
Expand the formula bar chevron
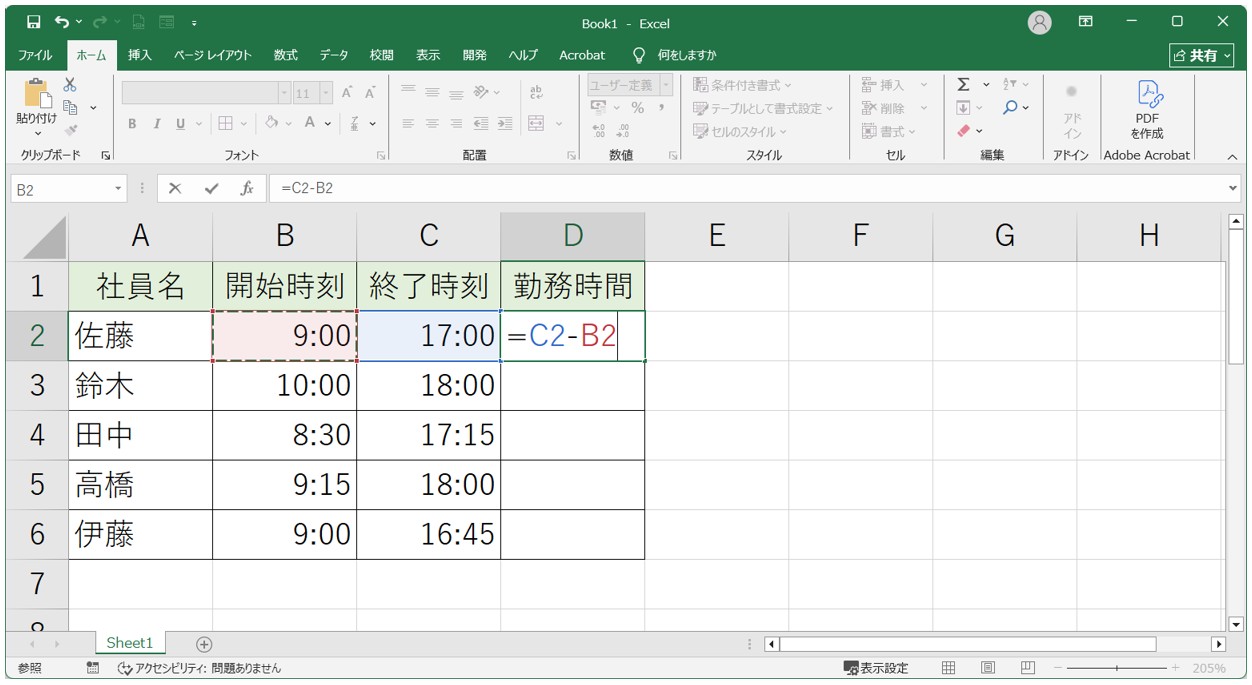pyautogui.click(x=1232, y=188)
